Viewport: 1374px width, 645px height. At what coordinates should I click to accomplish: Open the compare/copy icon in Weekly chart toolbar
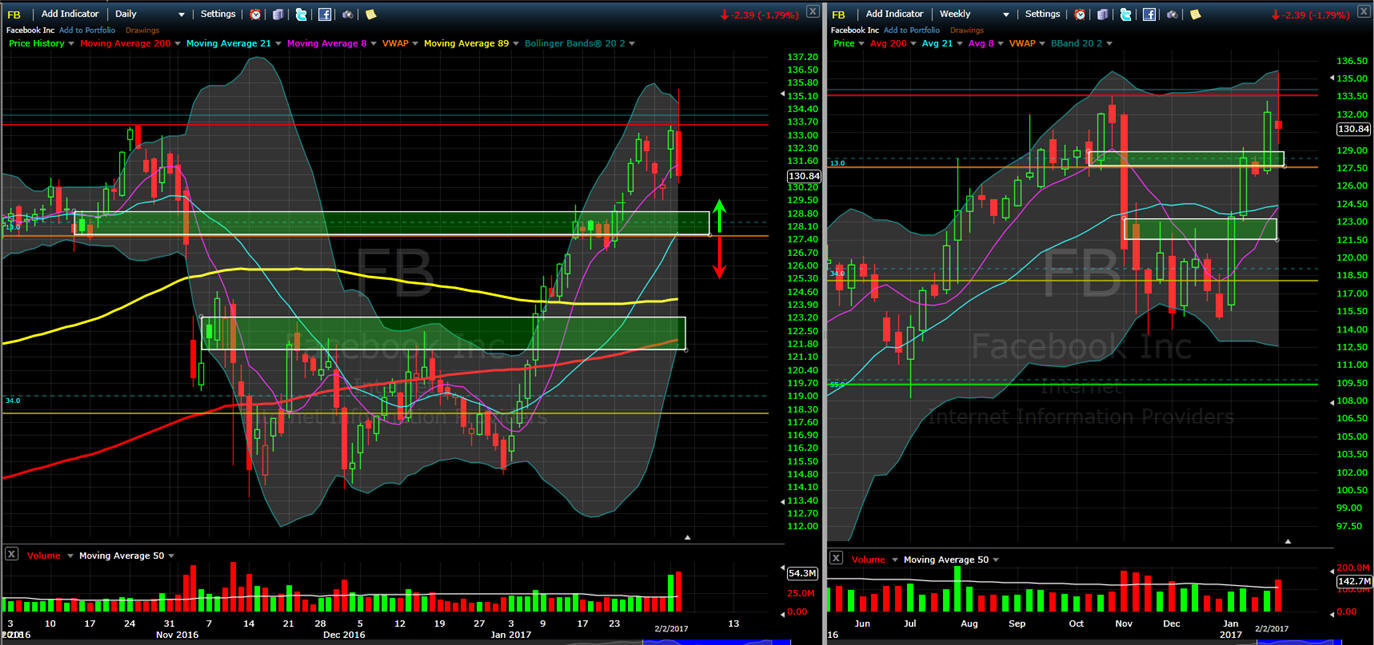coord(1102,14)
